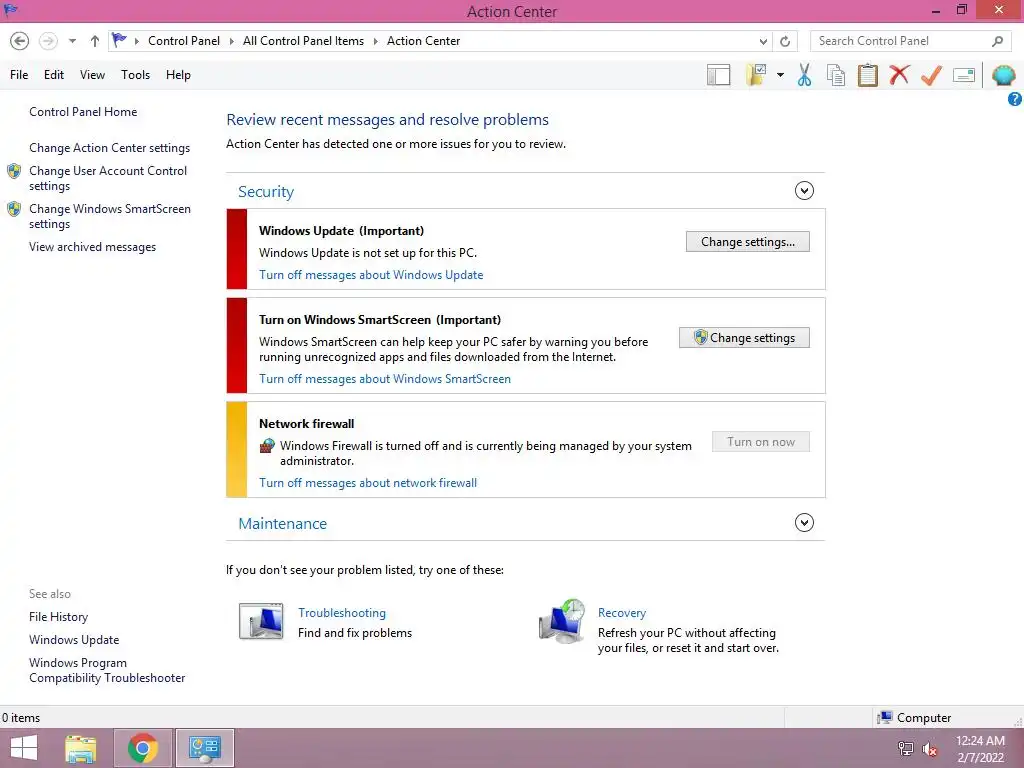Click the muted volume tray icon
Image resolution: width=1024 pixels, height=768 pixels.
(x=930, y=749)
